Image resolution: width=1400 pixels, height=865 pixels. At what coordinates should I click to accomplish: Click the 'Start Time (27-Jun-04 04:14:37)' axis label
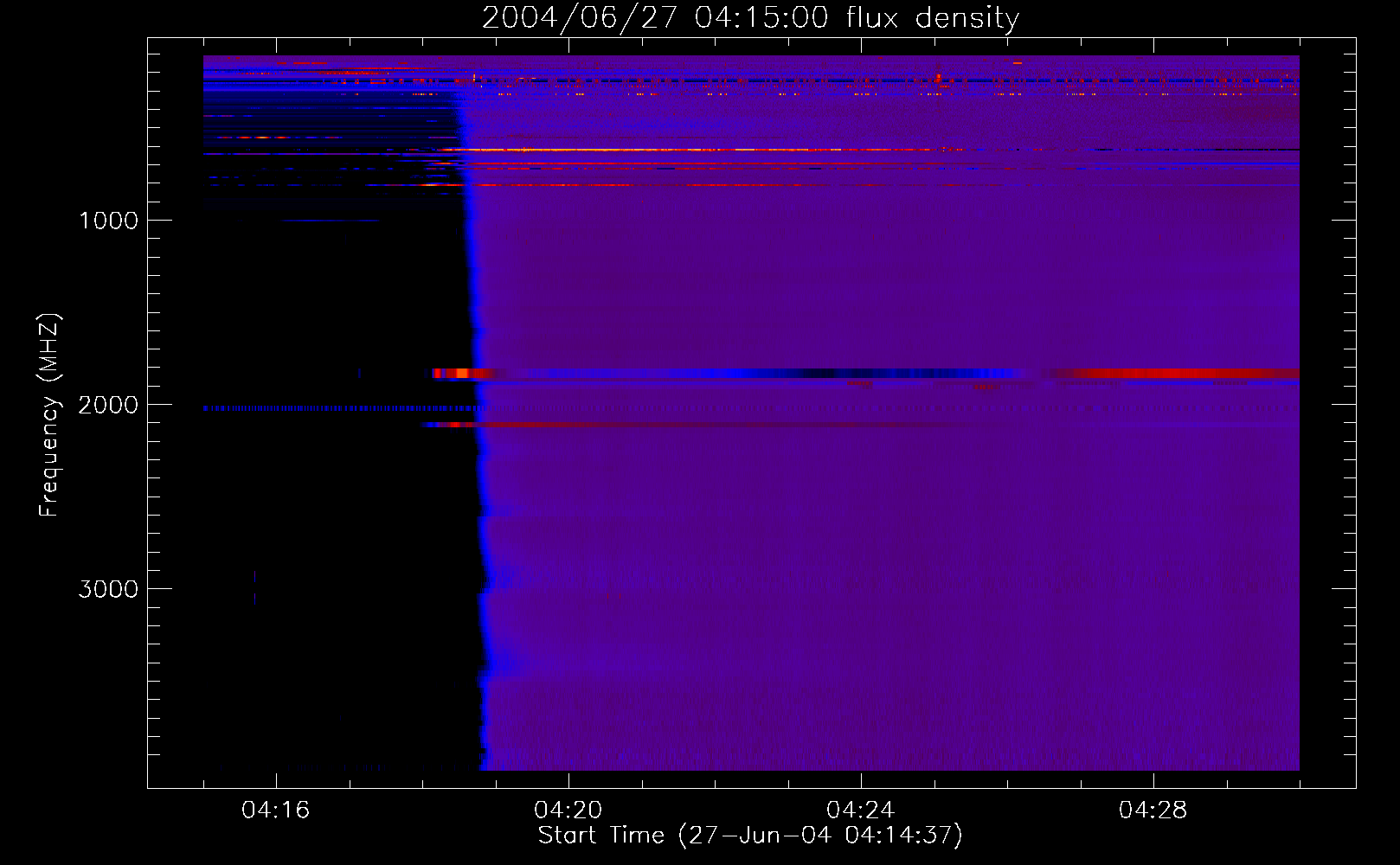coord(750,836)
